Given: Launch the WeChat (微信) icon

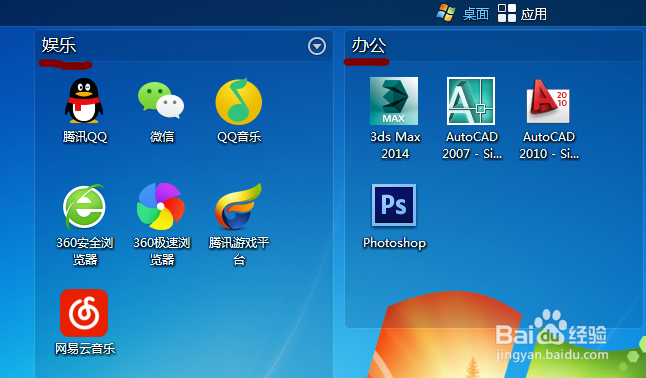Looking at the screenshot, I should 161,100.
